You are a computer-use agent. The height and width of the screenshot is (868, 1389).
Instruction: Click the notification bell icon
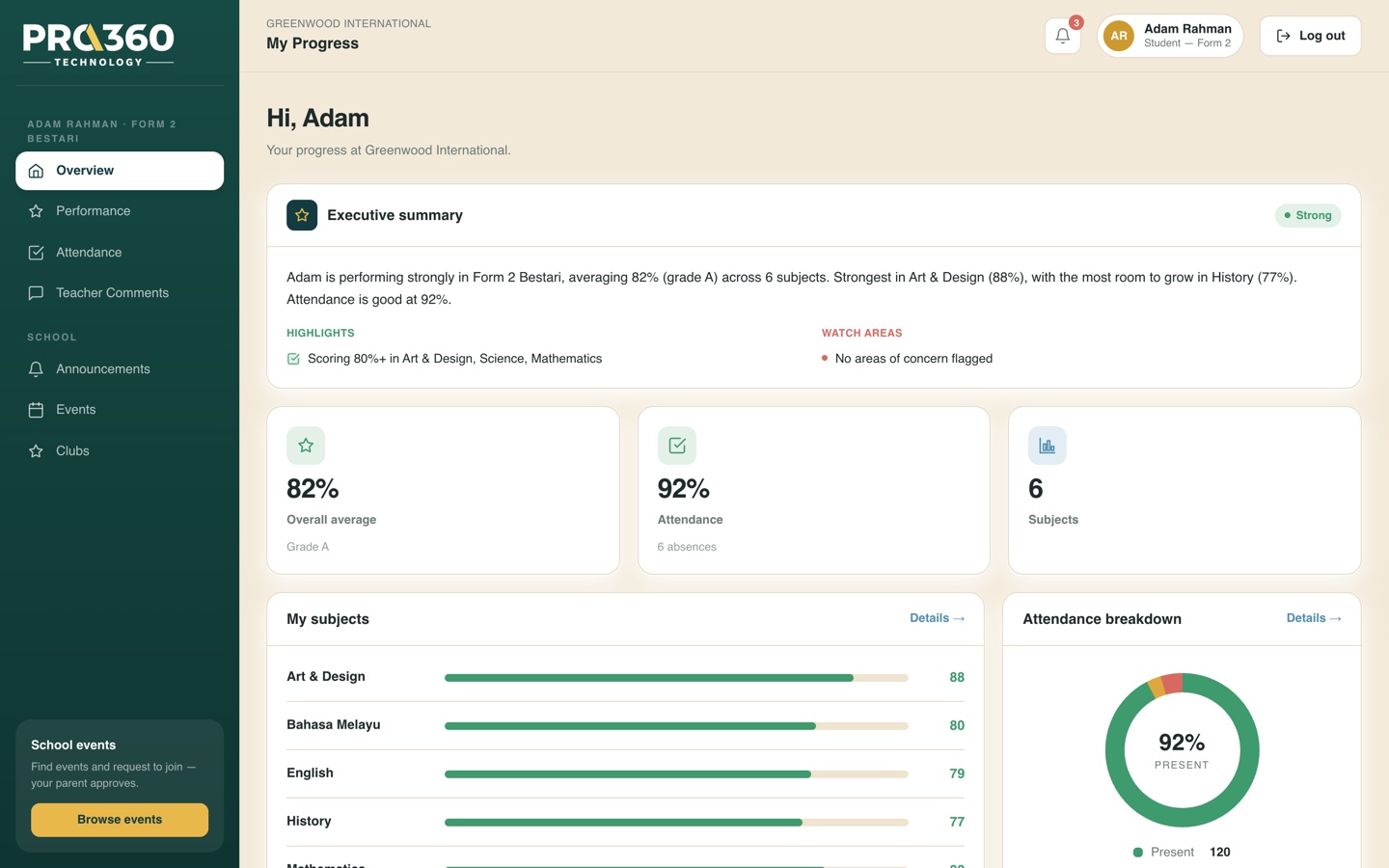pos(1062,36)
